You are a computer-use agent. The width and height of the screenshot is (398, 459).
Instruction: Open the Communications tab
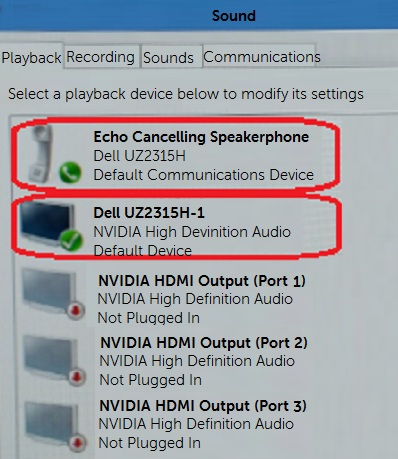point(260,56)
